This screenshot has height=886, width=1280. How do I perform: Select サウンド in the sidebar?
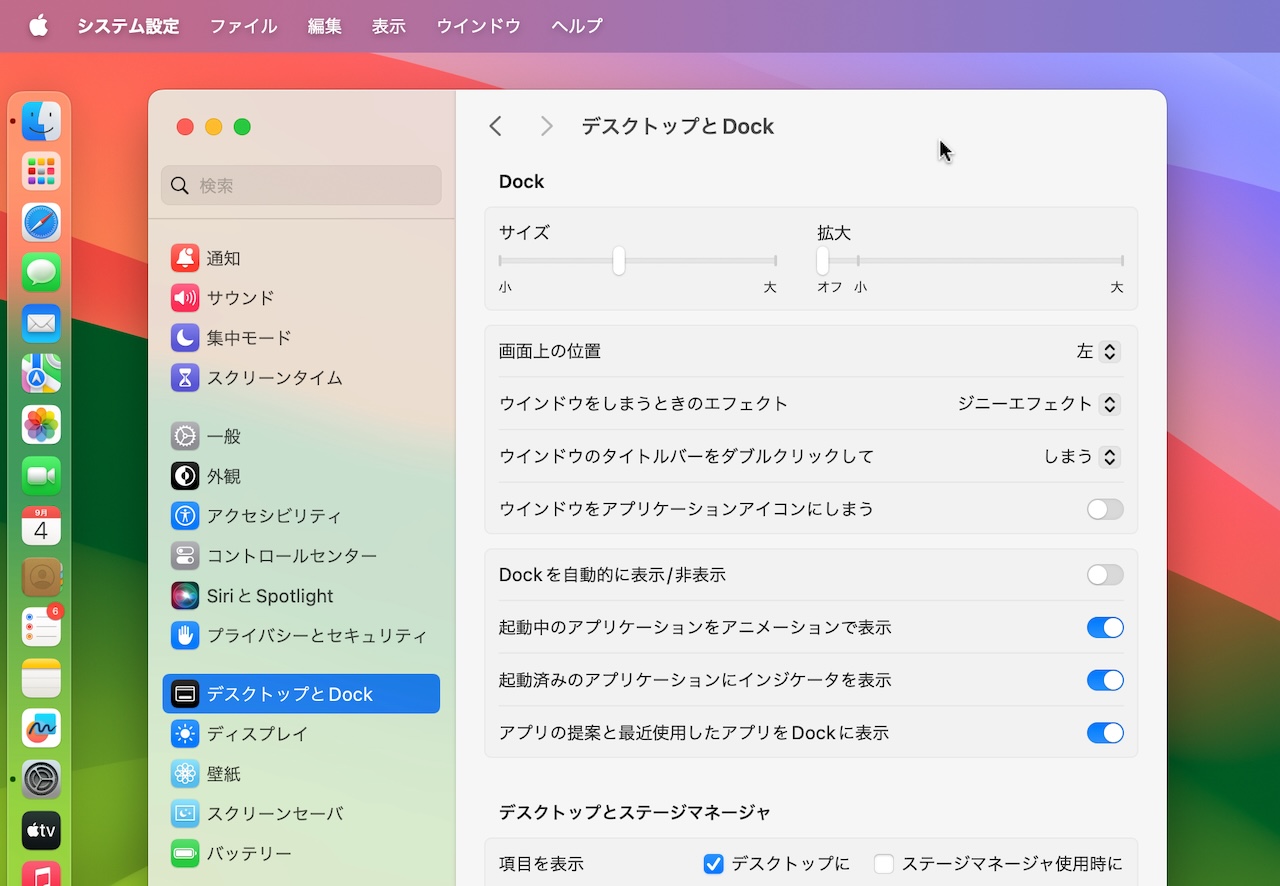[301, 298]
